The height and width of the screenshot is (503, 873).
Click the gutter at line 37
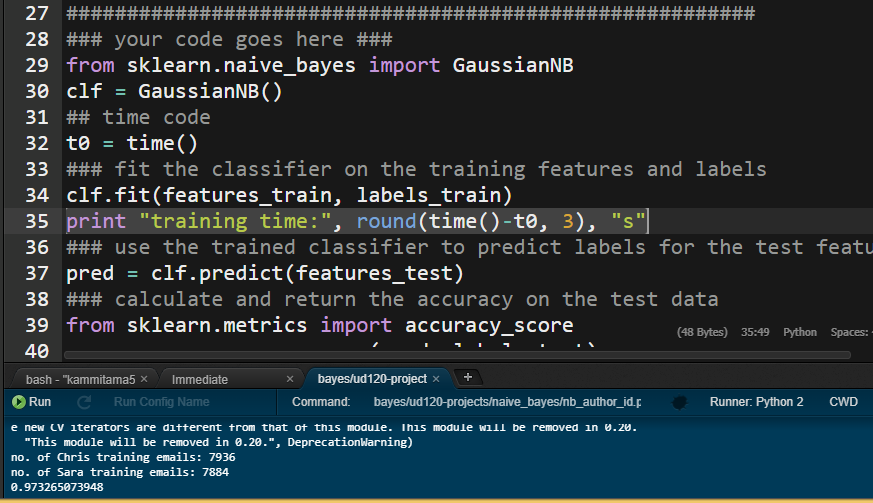tap(37, 273)
